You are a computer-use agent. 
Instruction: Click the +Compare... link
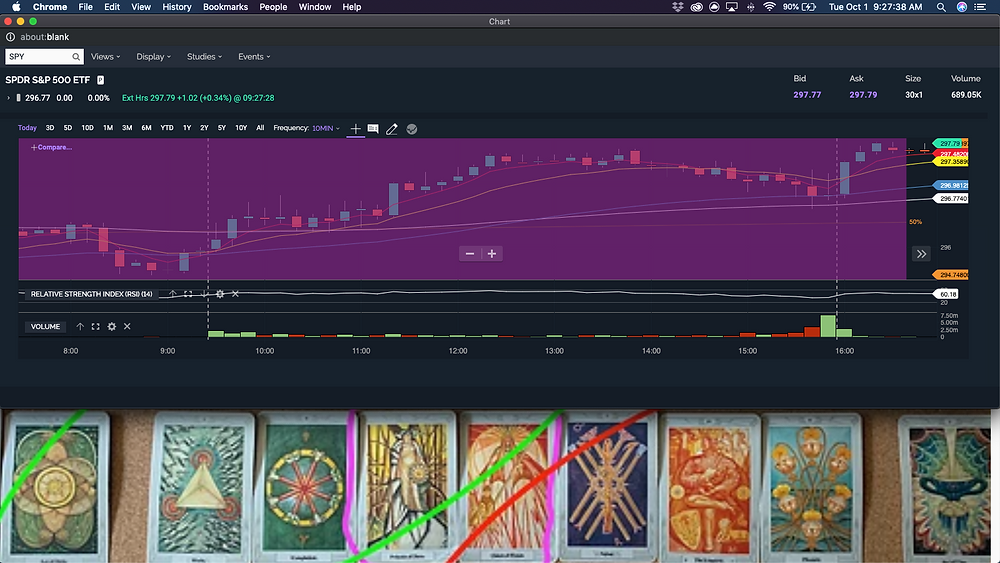click(51, 147)
